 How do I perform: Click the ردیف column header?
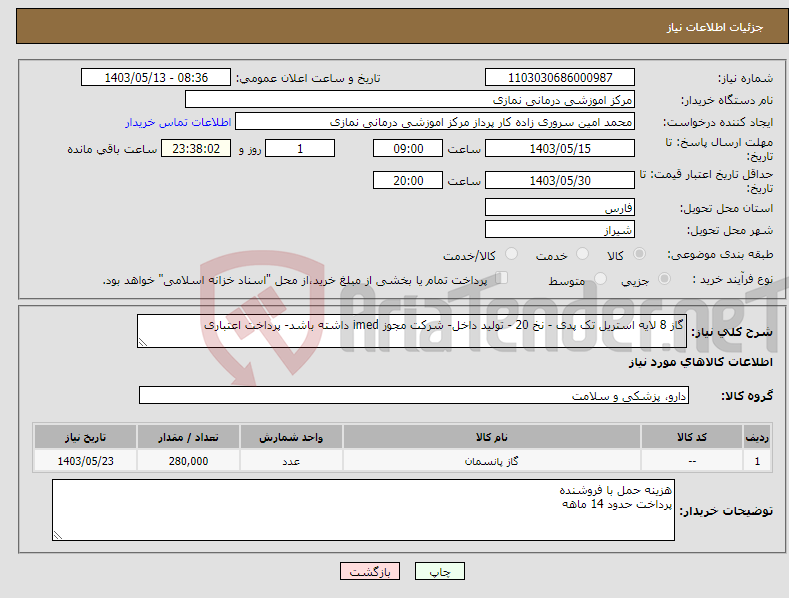[x=757, y=437]
